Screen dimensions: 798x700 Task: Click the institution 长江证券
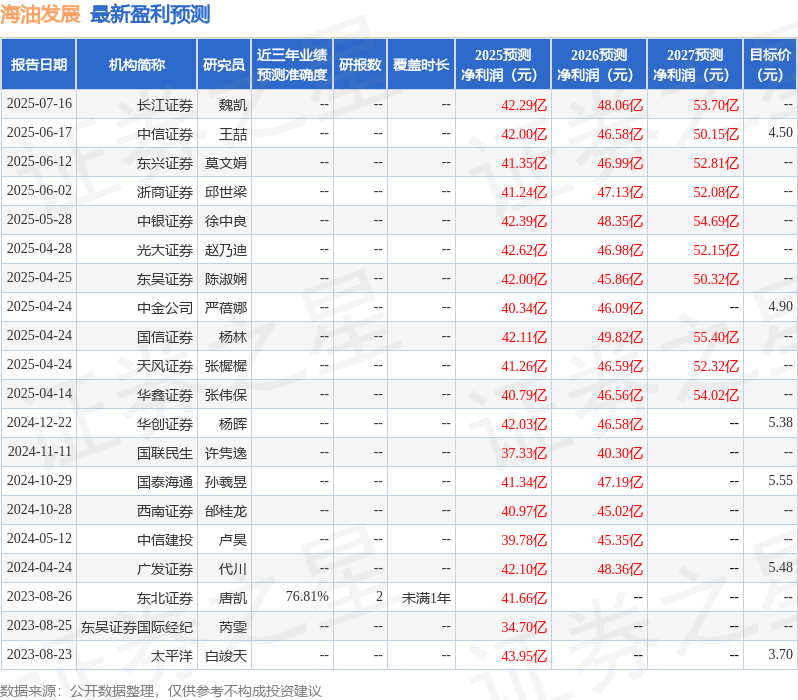click(x=165, y=105)
